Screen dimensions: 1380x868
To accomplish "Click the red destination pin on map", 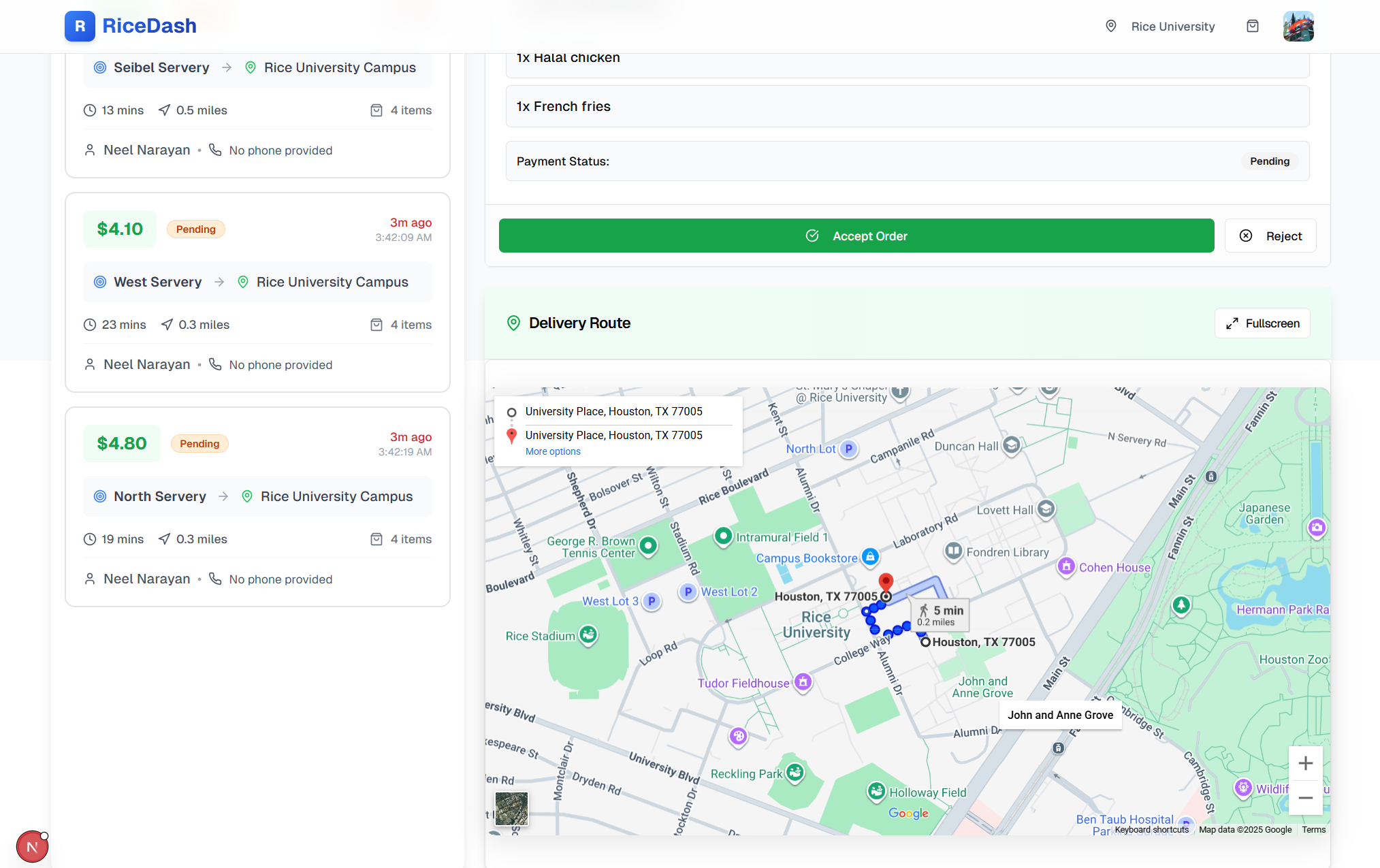I will pos(886,582).
